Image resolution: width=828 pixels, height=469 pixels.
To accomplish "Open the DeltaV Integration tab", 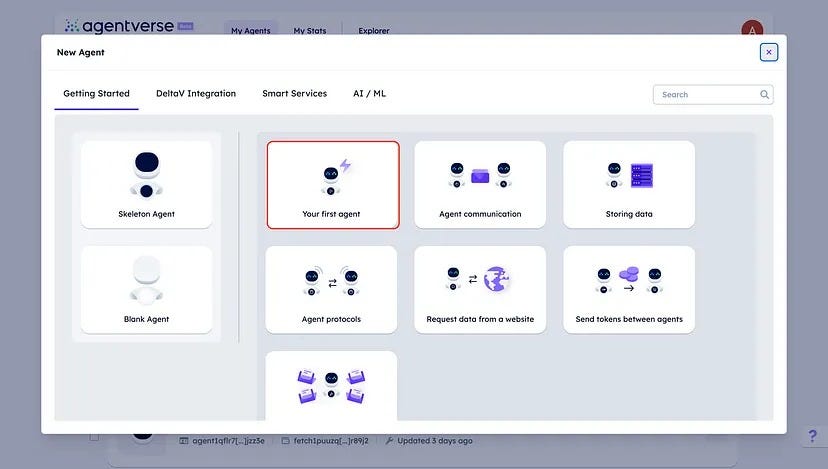I will pos(196,93).
